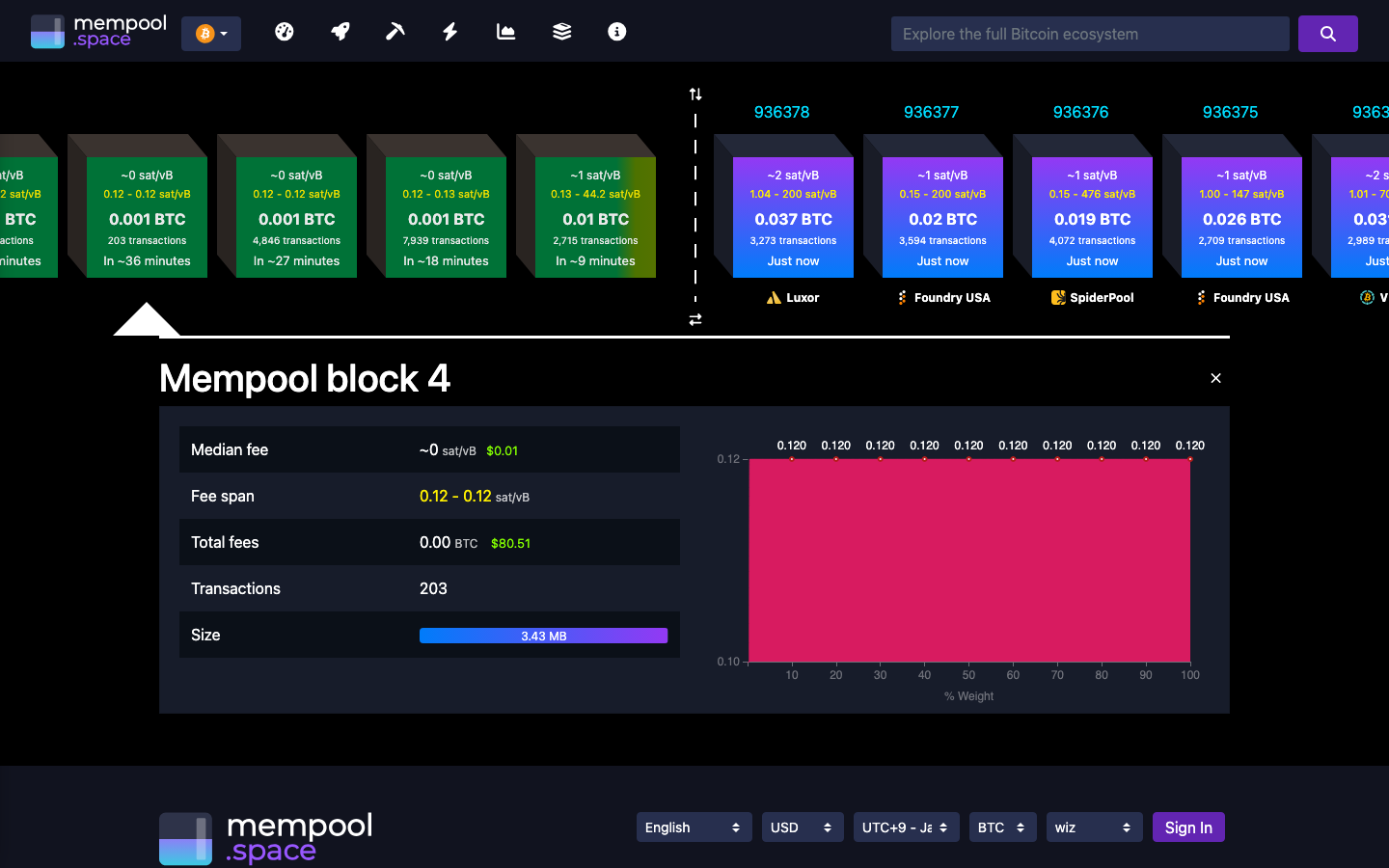Open the pickaxe Mining page
Viewport: 1389px width, 868px height.
395,31
